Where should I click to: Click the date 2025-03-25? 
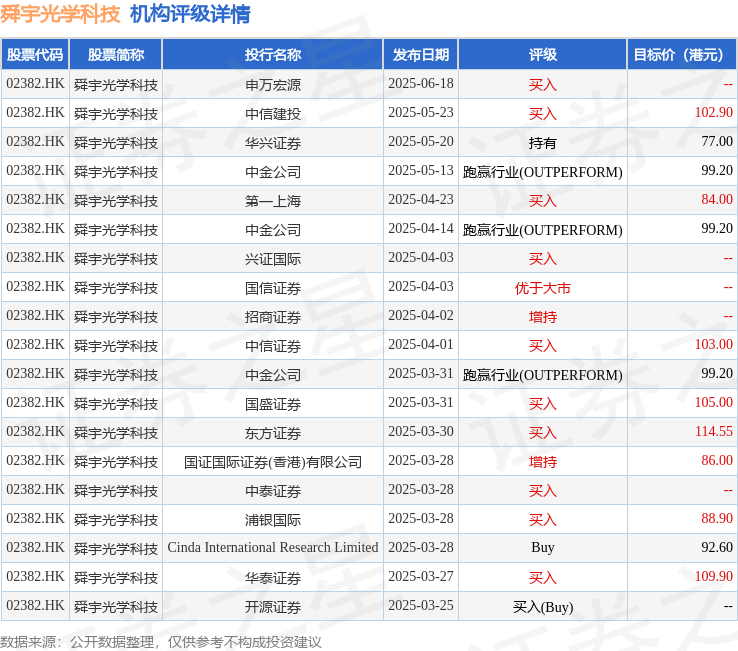421,605
